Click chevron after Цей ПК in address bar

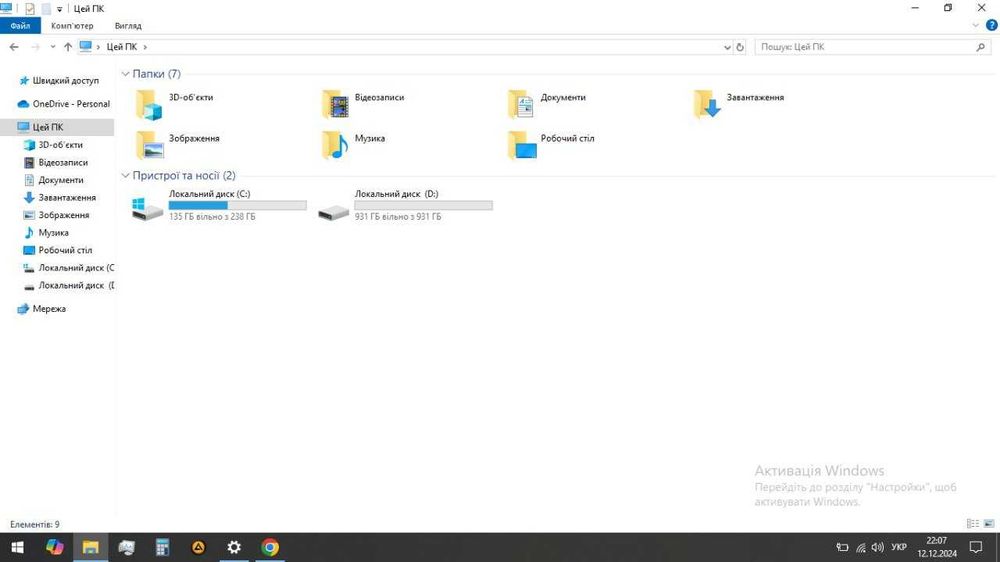[x=145, y=47]
